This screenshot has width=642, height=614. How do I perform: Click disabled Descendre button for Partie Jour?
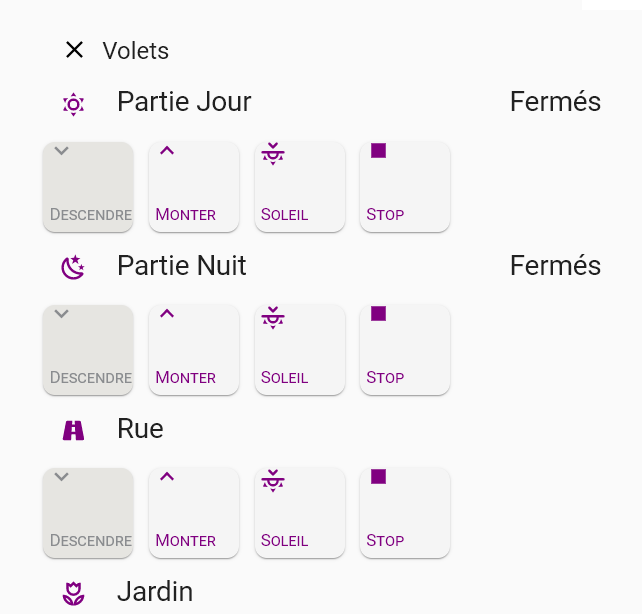(x=88, y=187)
